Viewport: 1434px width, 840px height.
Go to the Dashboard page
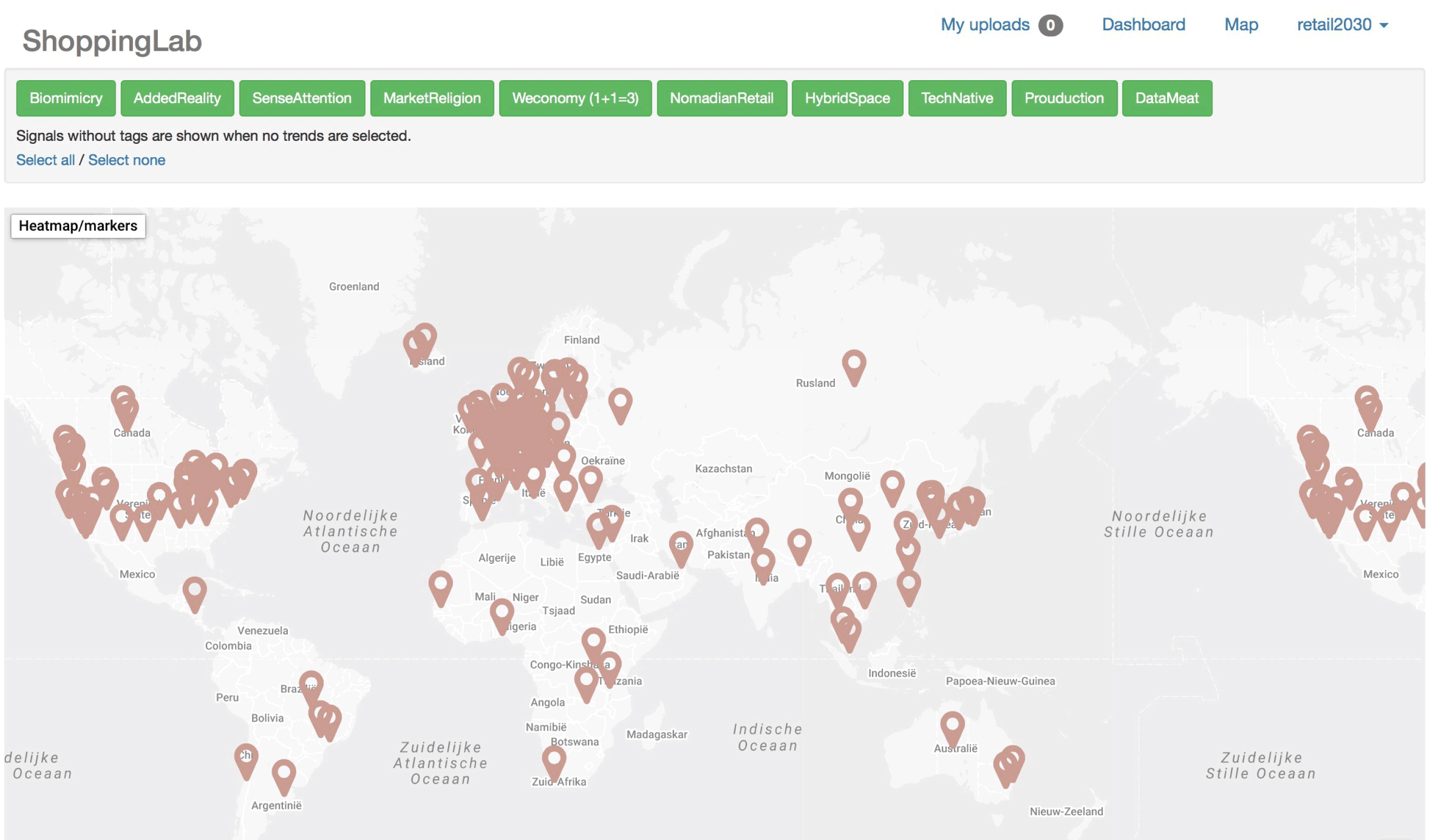pyautogui.click(x=1144, y=25)
